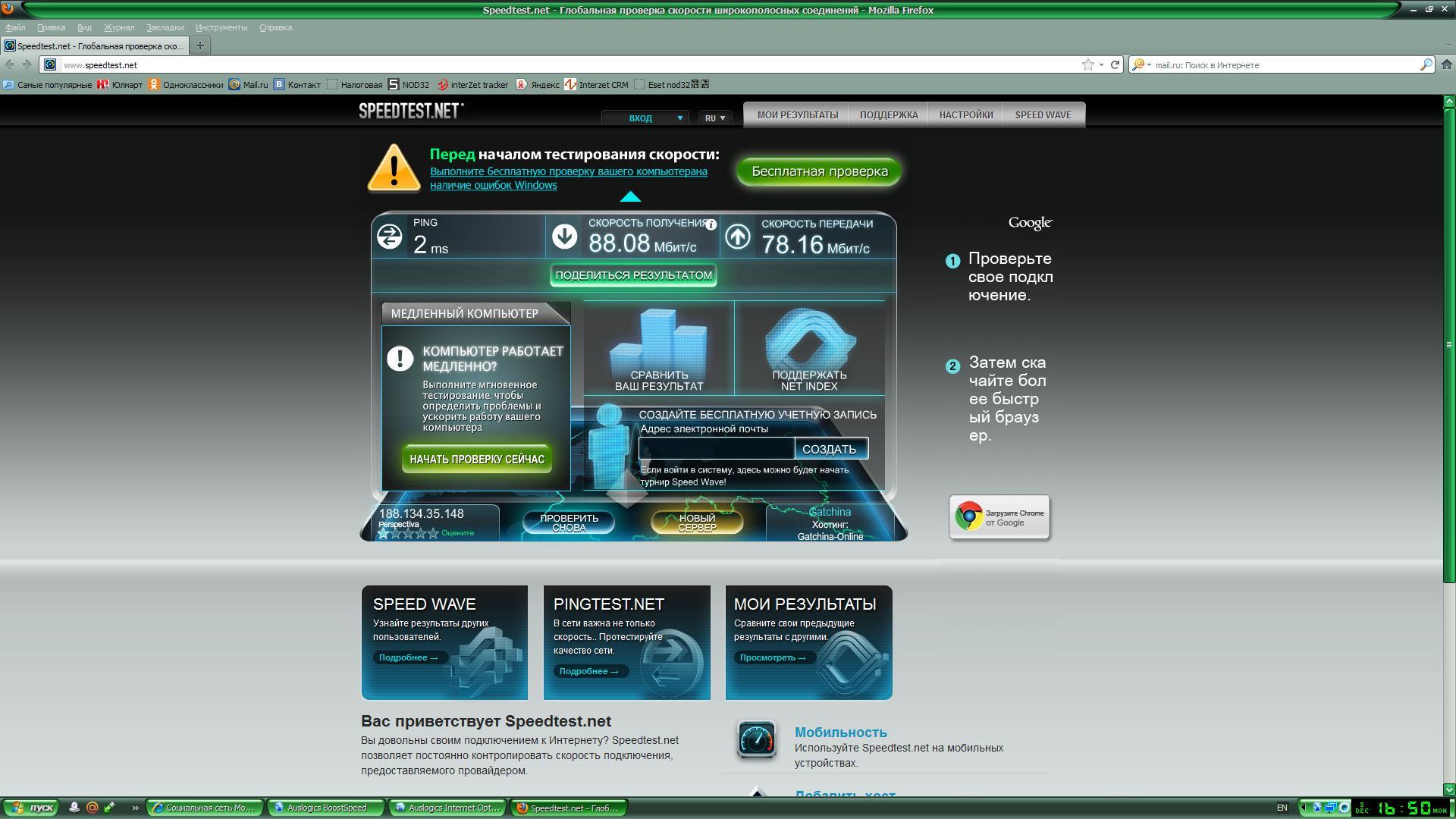
Task: Bookmark page with the star icon
Action: point(1087,64)
